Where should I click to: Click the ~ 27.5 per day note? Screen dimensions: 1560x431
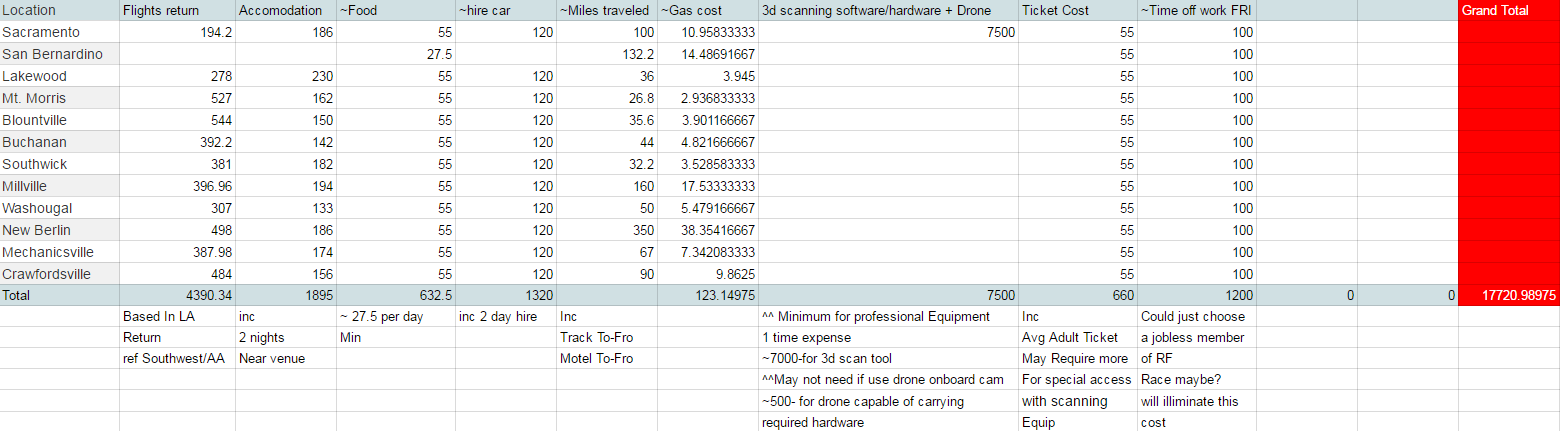(396, 316)
